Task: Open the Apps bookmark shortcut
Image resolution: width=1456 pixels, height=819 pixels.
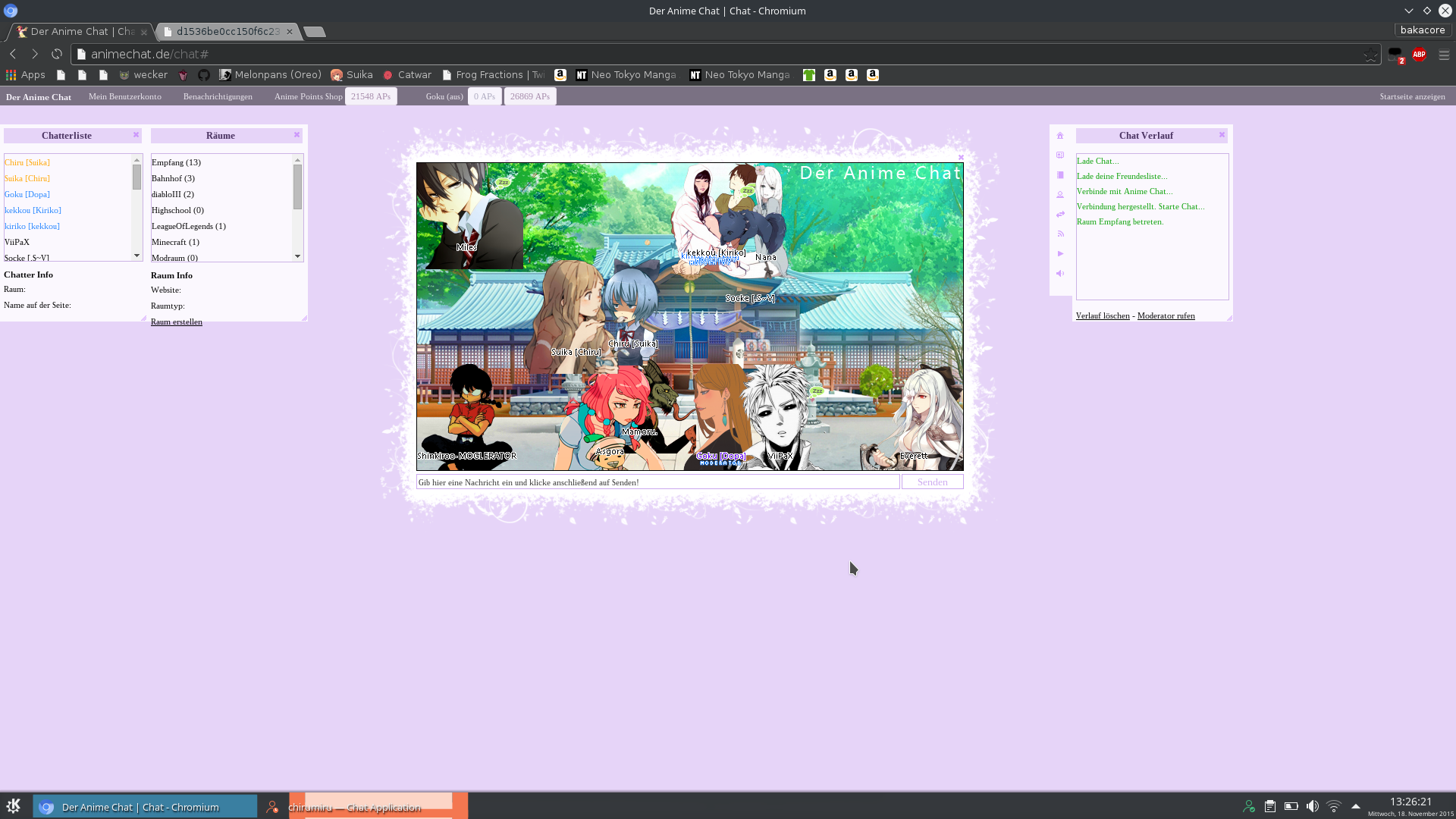Action: coord(26,75)
